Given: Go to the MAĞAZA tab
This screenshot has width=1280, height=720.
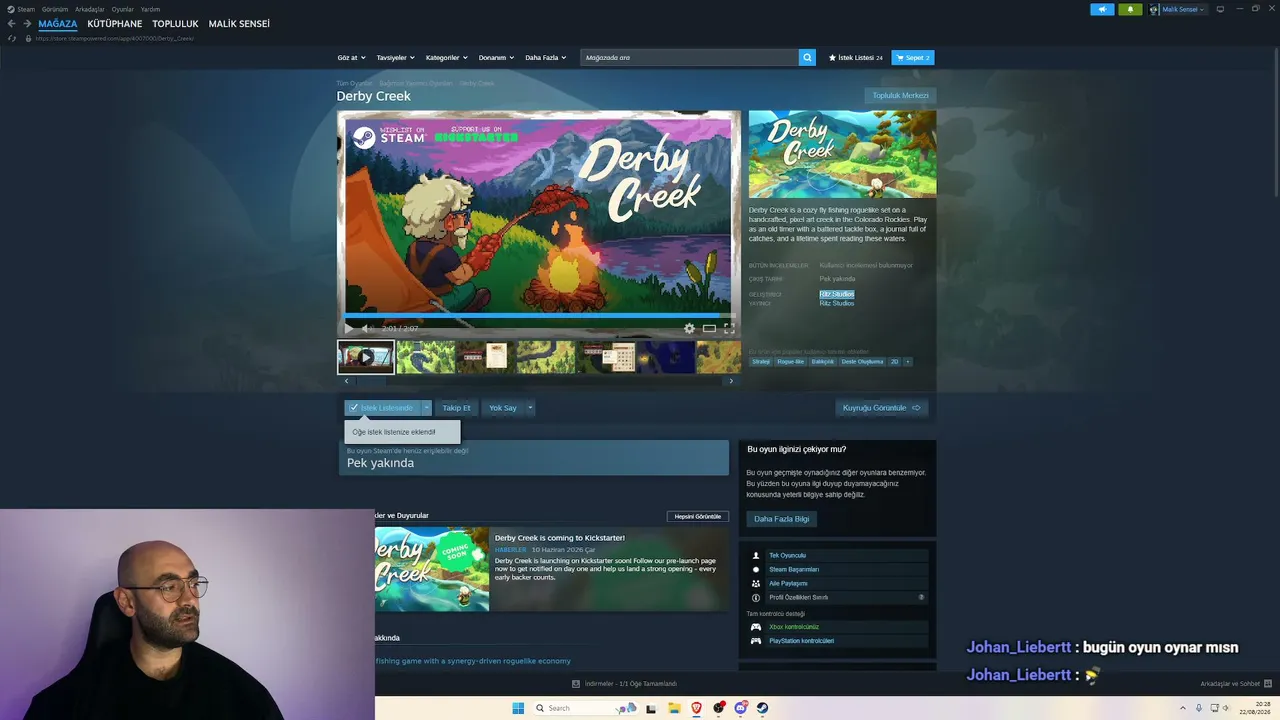Looking at the screenshot, I should tap(58, 24).
